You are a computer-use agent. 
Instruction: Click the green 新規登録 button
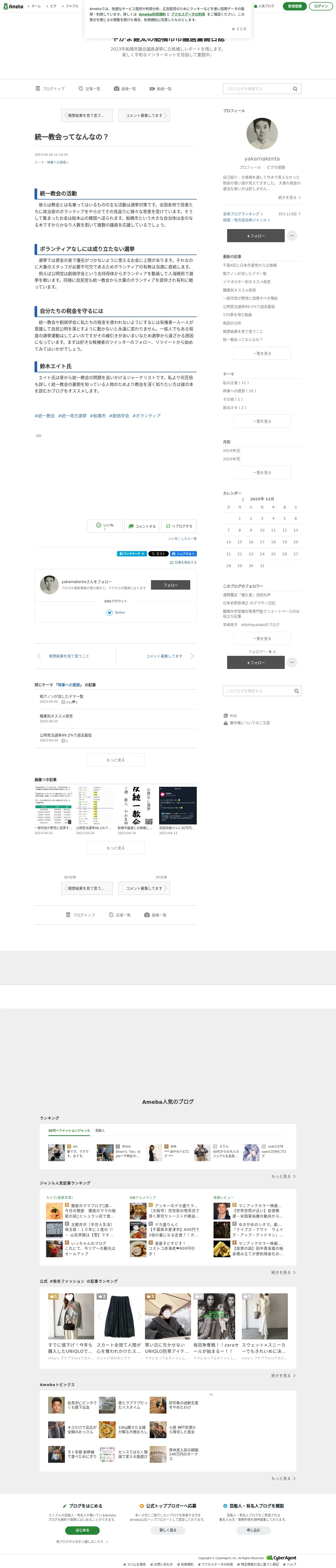coord(295,6)
